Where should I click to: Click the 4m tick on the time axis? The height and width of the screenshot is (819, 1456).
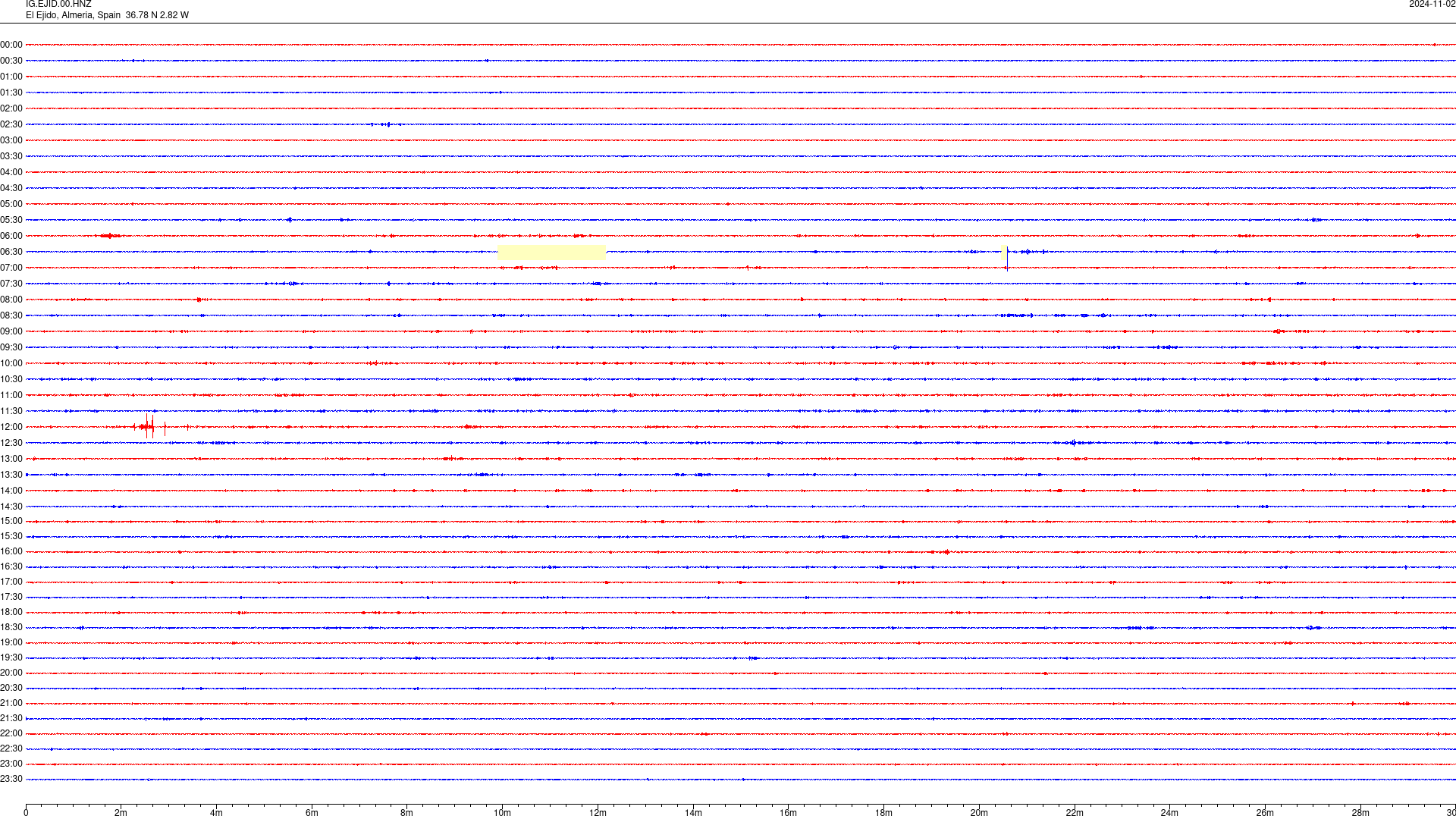point(216,812)
